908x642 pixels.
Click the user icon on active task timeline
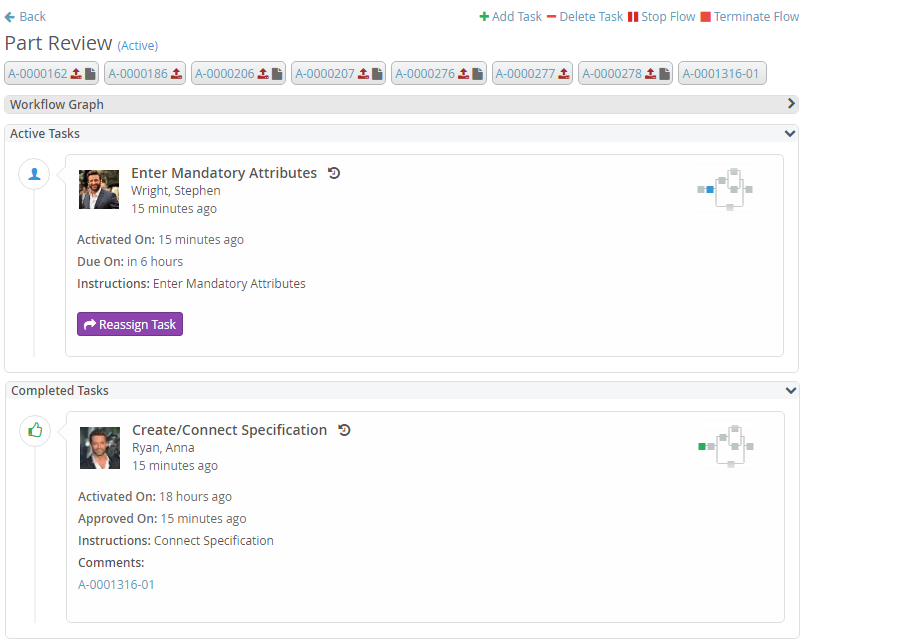pyautogui.click(x=35, y=174)
